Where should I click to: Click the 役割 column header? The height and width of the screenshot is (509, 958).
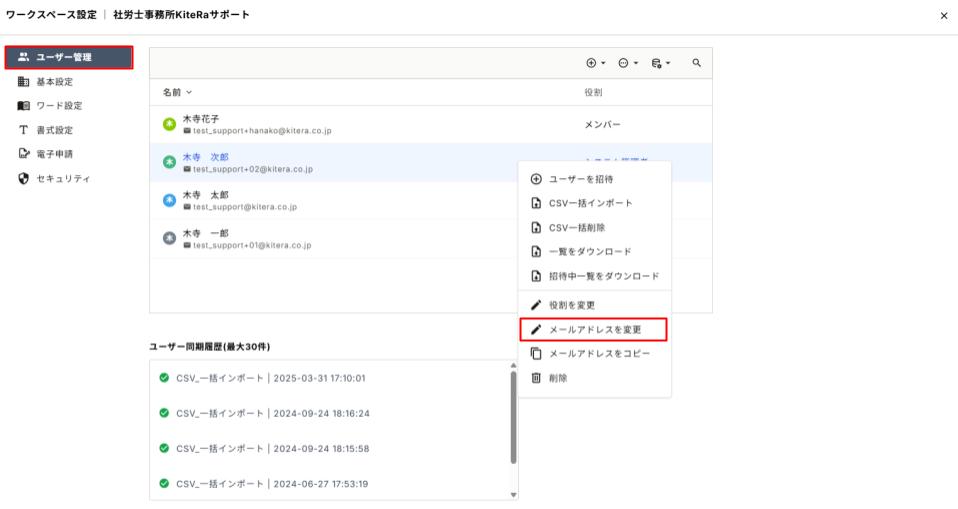(593, 92)
